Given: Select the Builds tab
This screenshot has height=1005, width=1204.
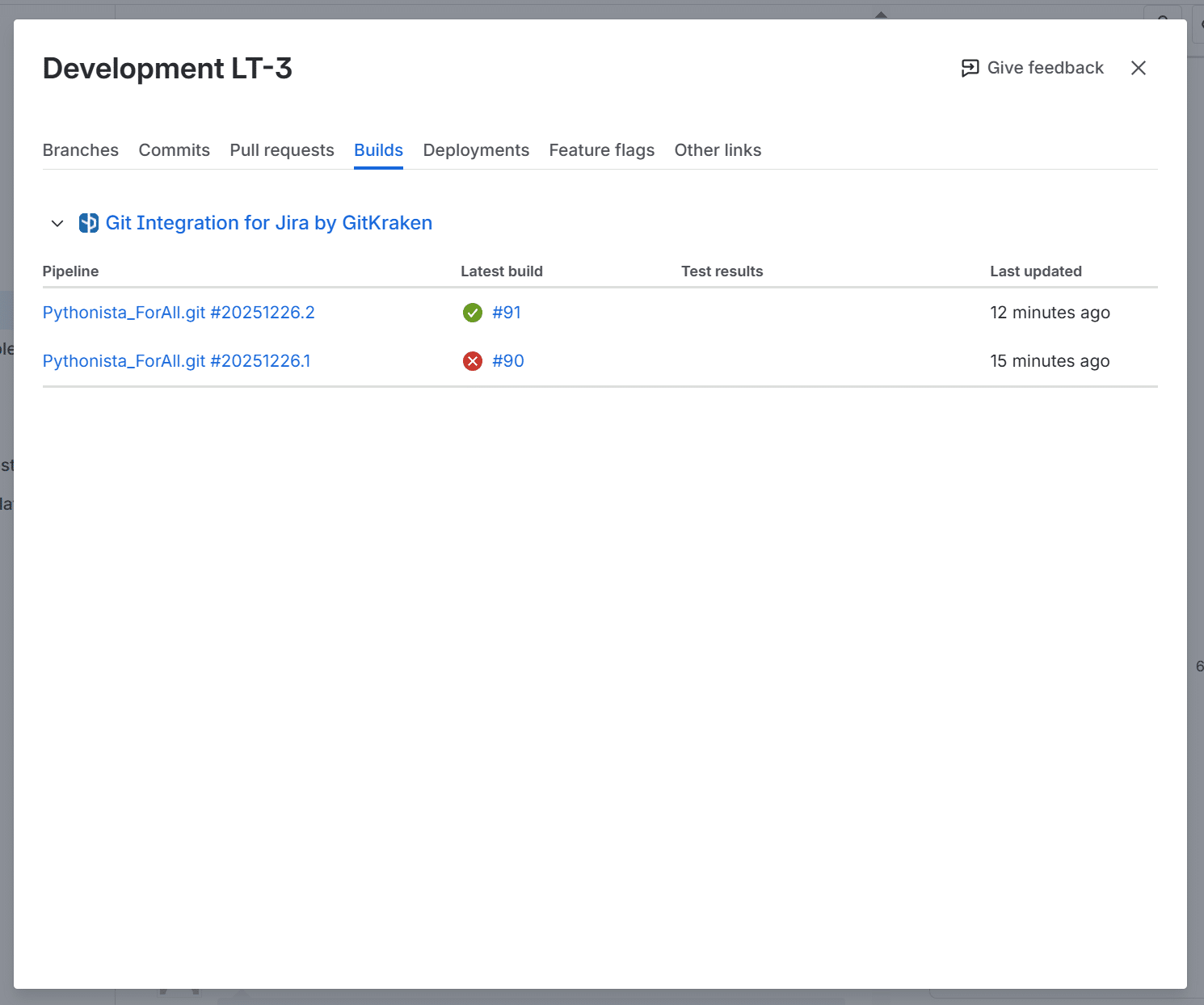Looking at the screenshot, I should pos(378,150).
